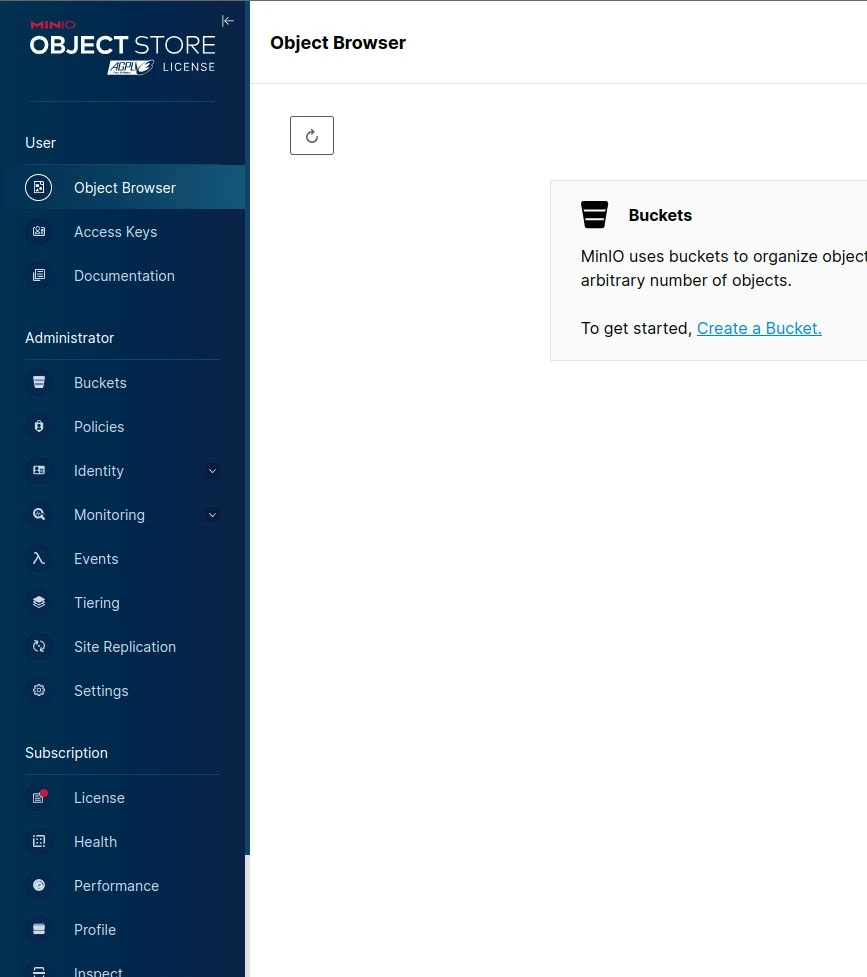
Task: Open the Tiering page
Action: tap(122, 603)
